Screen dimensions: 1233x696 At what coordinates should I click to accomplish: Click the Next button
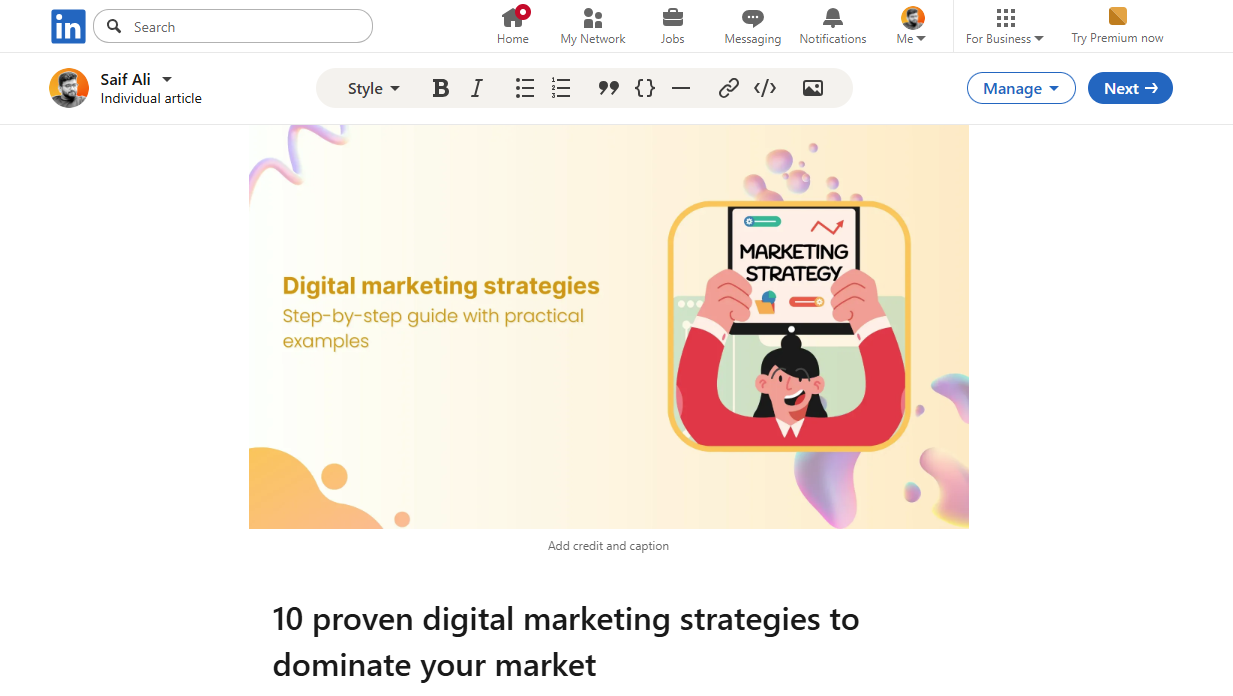[x=1130, y=88]
